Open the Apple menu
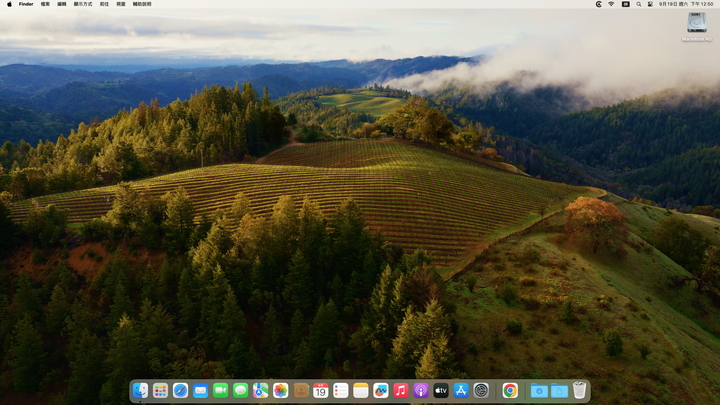This screenshot has width=720, height=405. (9, 4)
